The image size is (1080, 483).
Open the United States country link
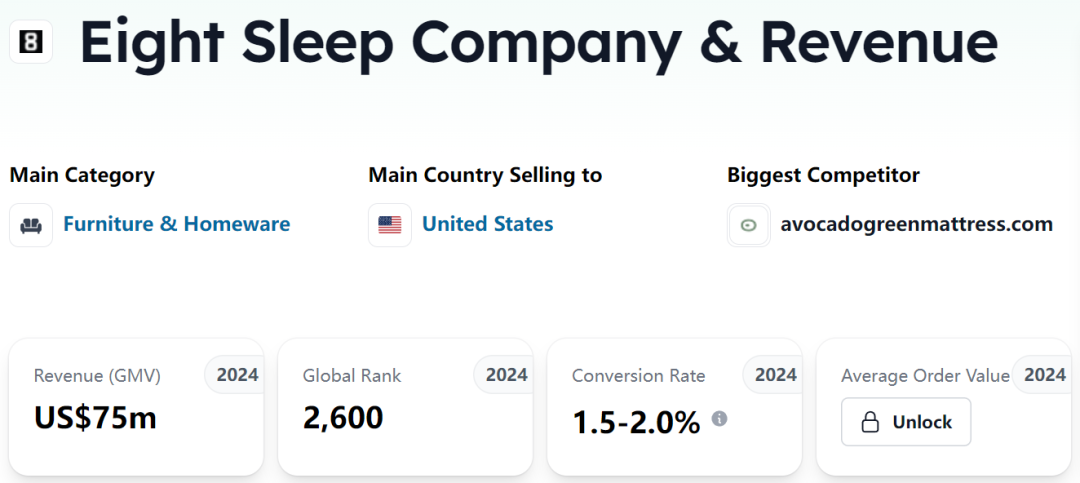487,224
